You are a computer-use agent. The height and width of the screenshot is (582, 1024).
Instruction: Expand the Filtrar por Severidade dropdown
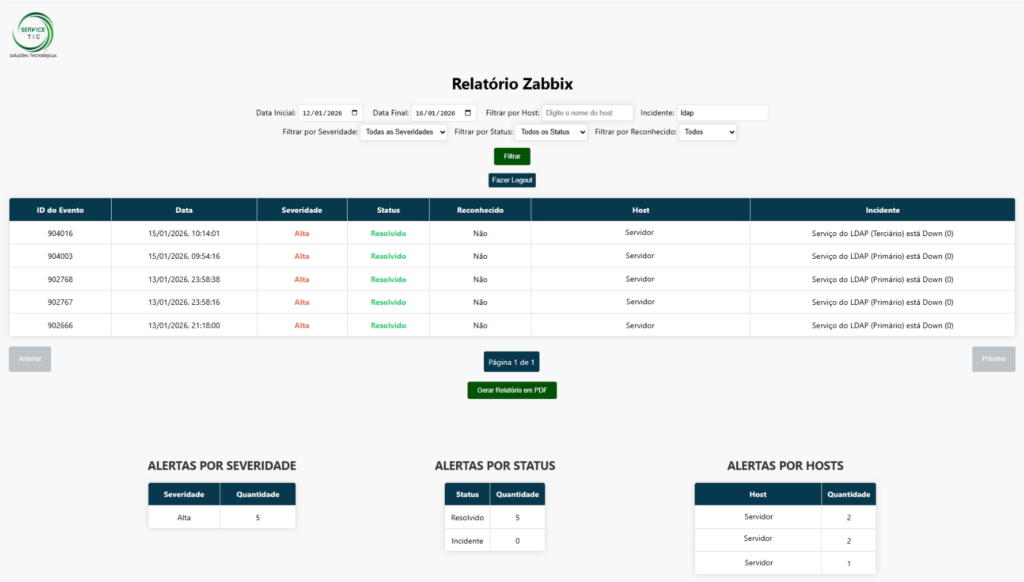(x=403, y=132)
